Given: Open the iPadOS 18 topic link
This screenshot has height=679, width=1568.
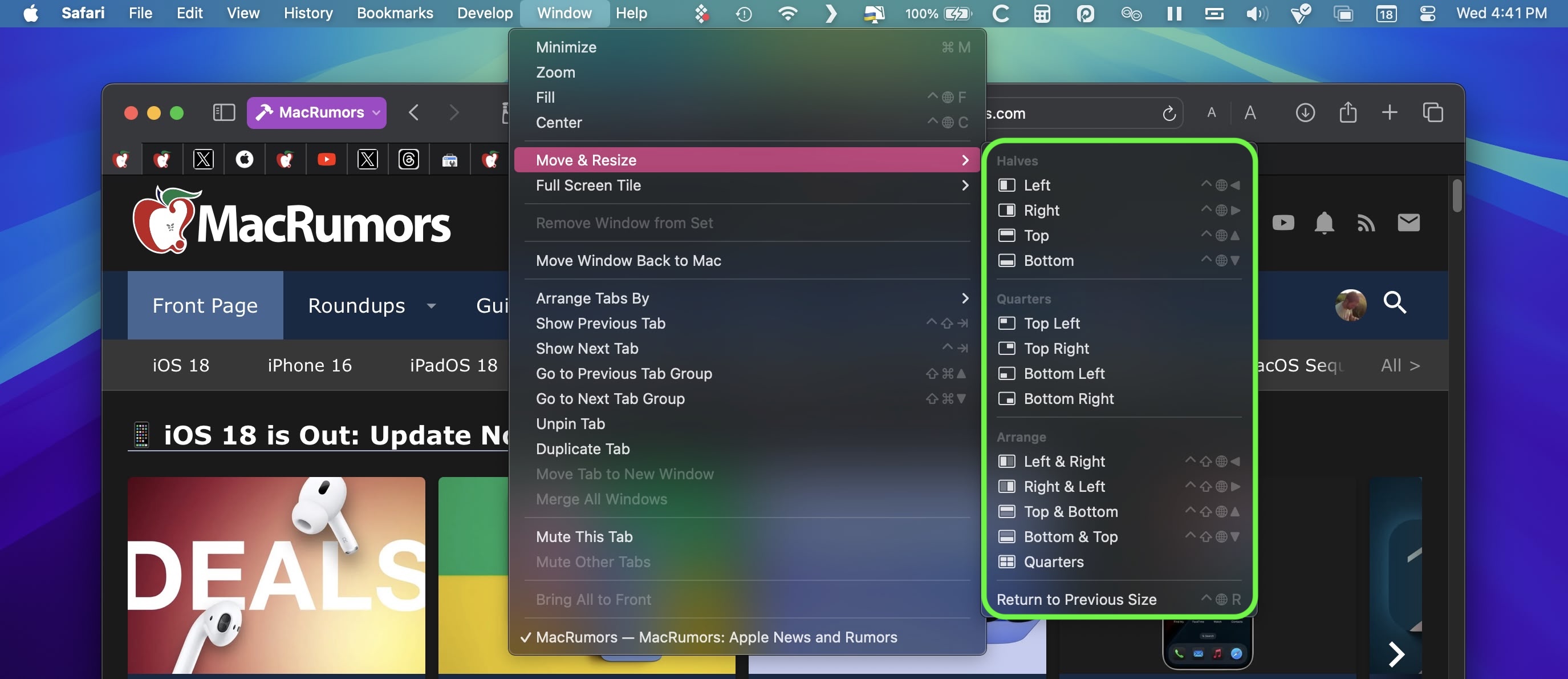Looking at the screenshot, I should click(x=453, y=365).
